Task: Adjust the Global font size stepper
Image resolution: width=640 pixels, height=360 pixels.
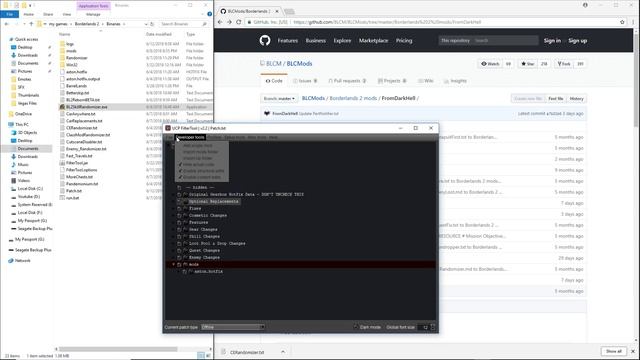Action: point(433,327)
